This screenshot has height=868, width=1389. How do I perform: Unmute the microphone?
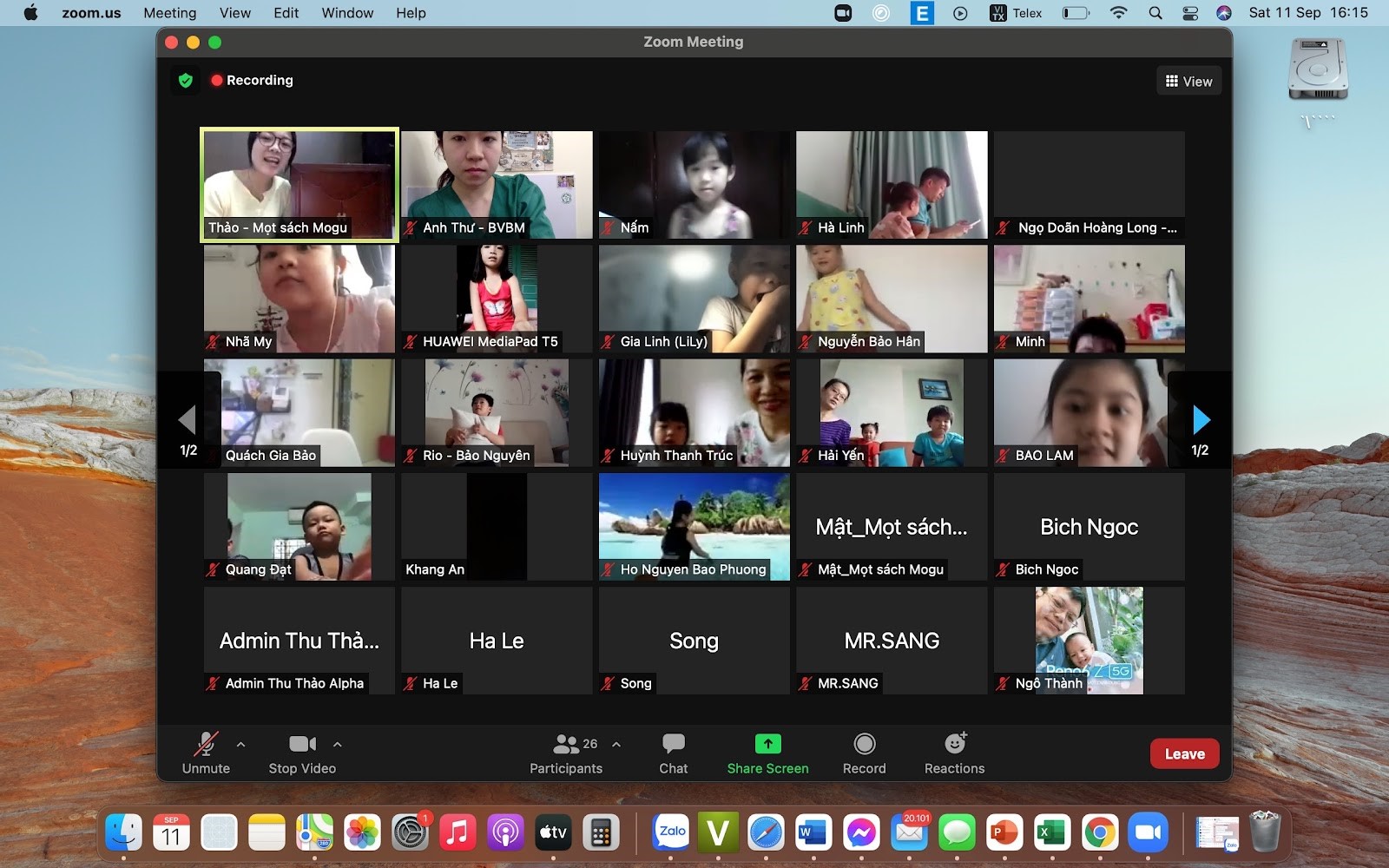206,753
